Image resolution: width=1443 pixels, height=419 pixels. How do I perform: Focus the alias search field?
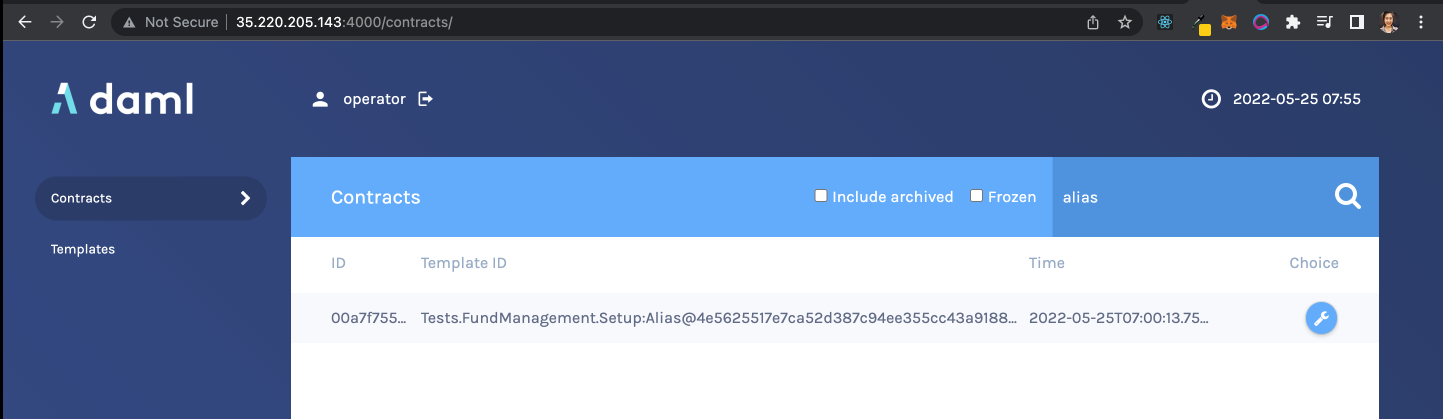coord(1190,197)
